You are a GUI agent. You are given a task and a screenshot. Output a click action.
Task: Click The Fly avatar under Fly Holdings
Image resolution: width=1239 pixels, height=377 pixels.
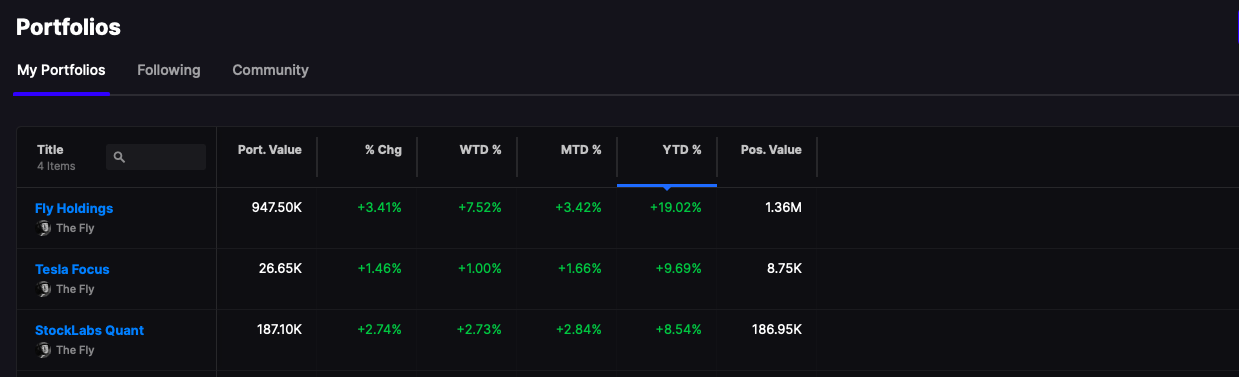44,228
